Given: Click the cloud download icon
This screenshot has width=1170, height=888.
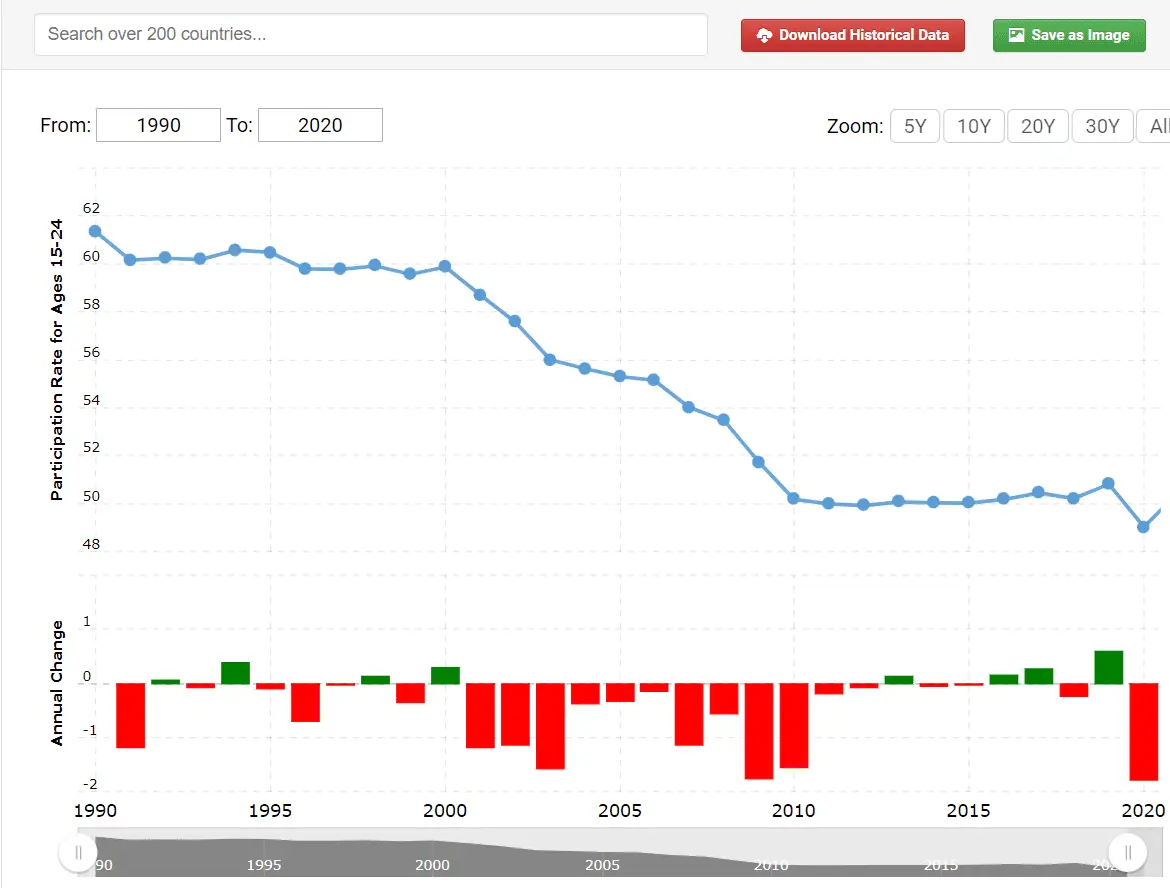Looking at the screenshot, I should click(x=764, y=35).
